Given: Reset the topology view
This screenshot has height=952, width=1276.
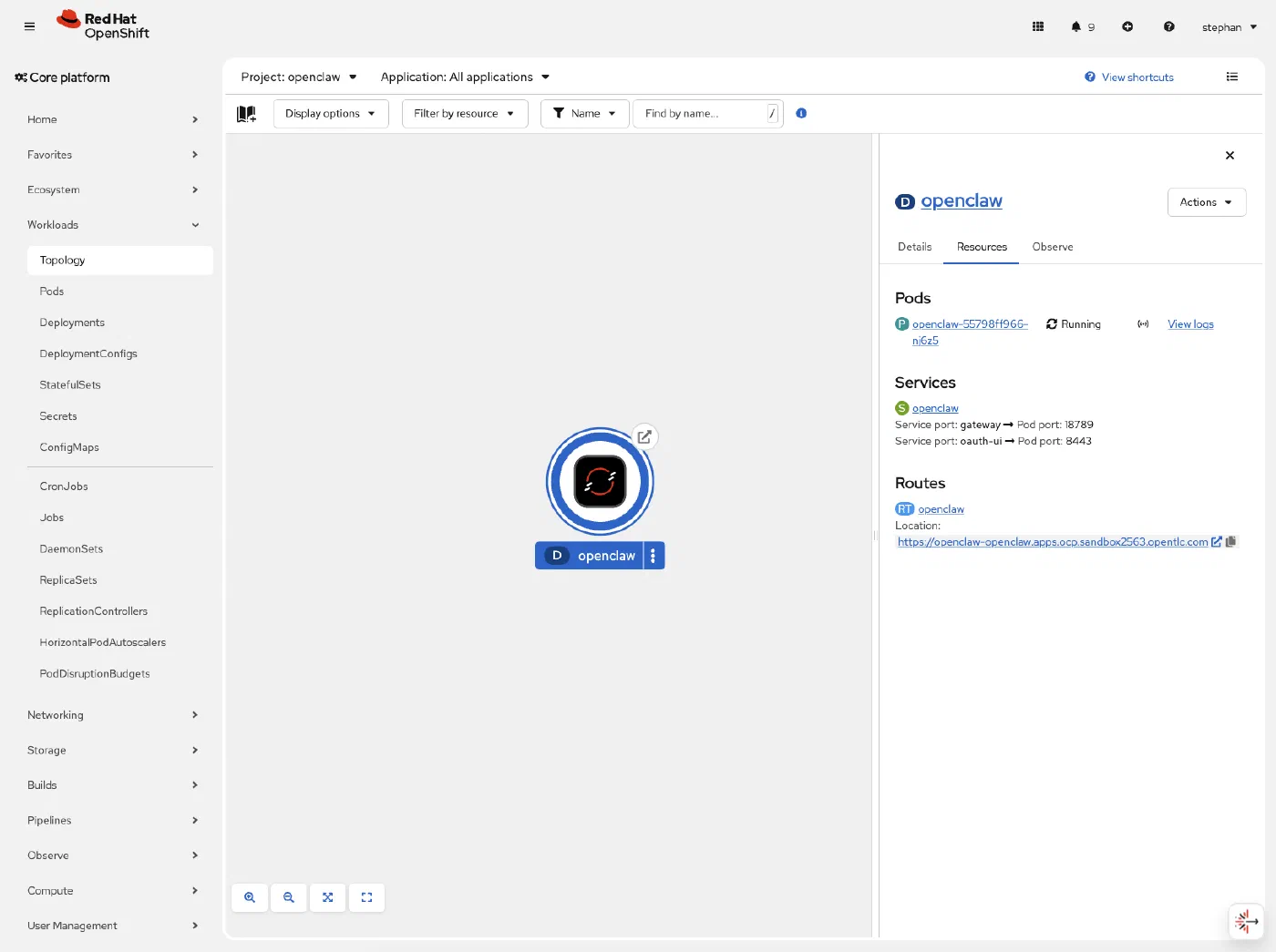Looking at the screenshot, I should point(366,897).
